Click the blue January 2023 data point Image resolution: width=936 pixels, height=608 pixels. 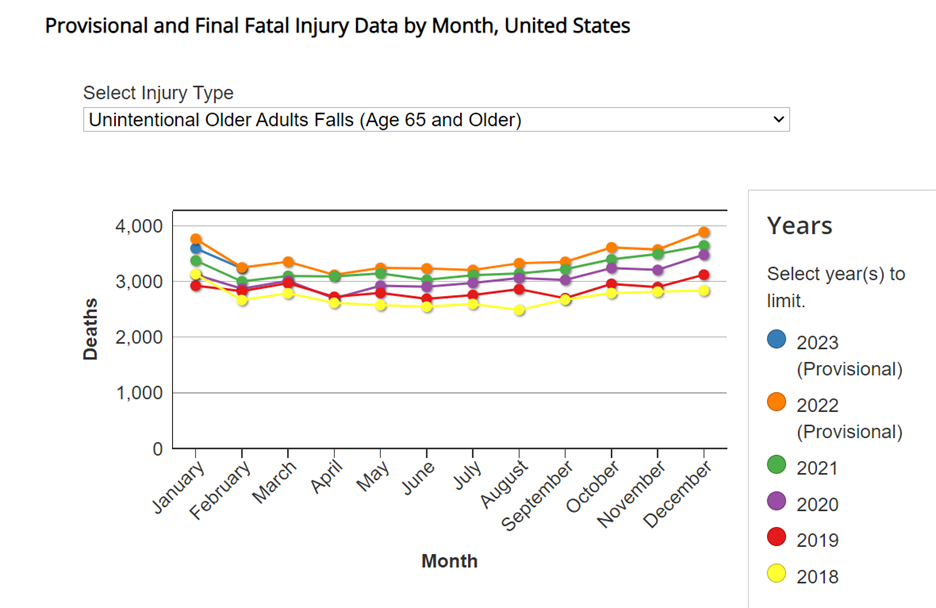tap(196, 249)
